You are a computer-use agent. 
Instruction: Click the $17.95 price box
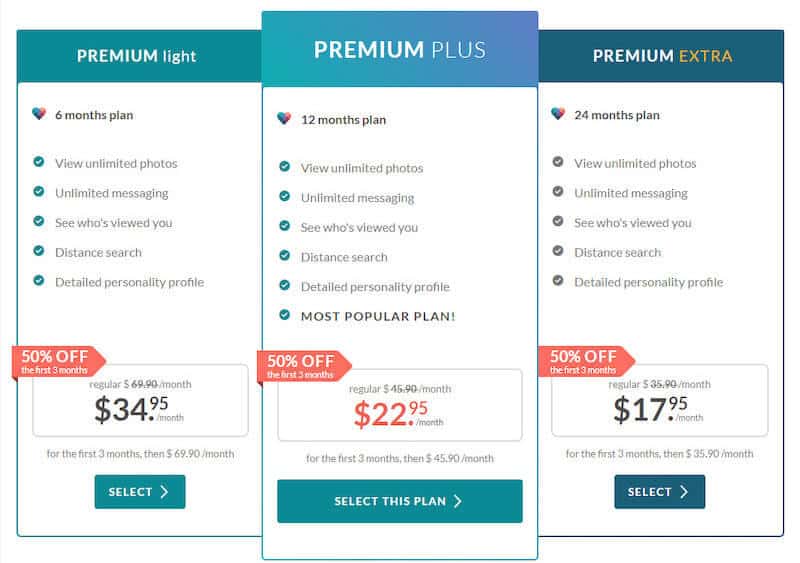point(660,400)
